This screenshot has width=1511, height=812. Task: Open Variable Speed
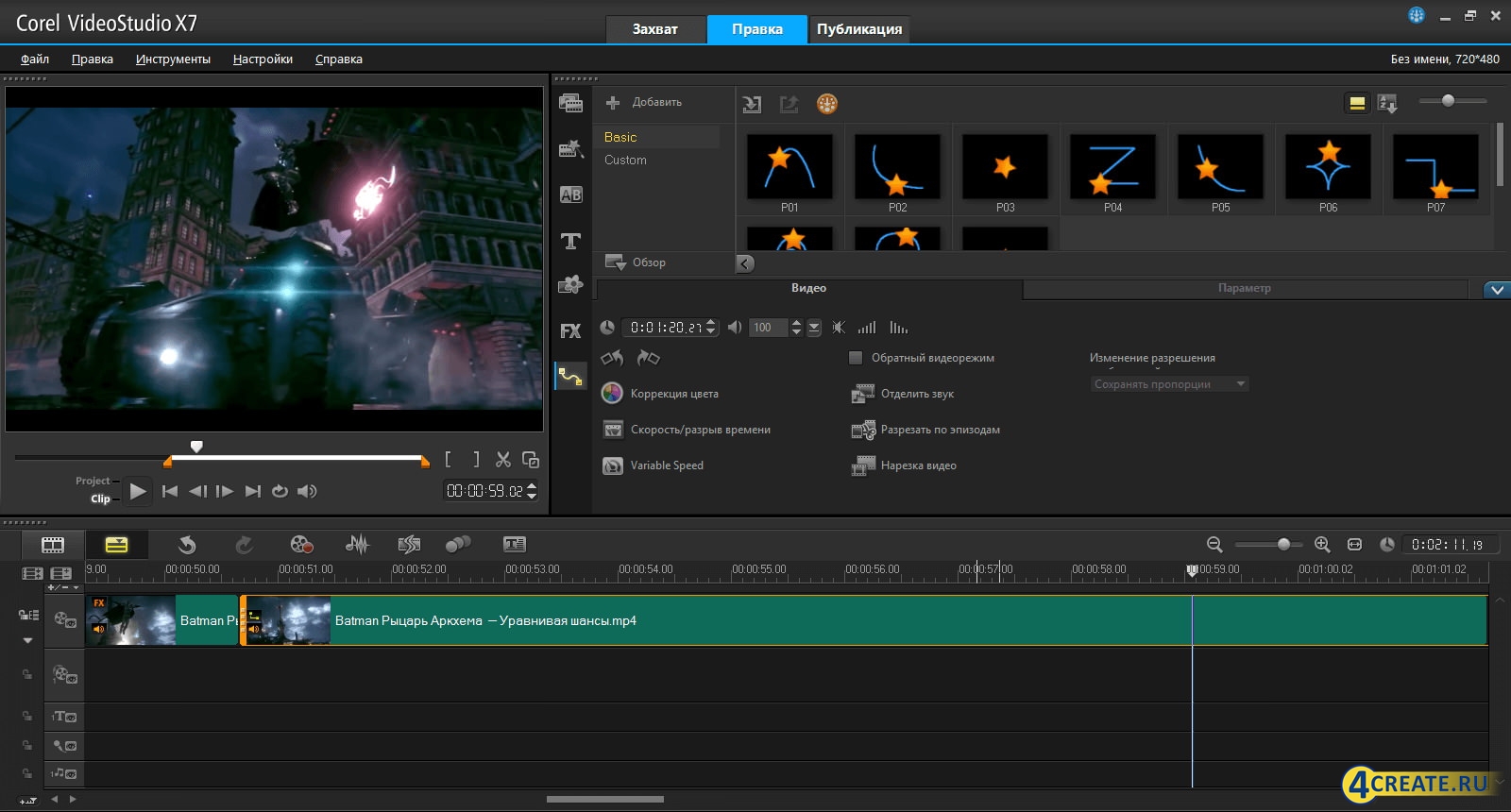tap(653, 465)
